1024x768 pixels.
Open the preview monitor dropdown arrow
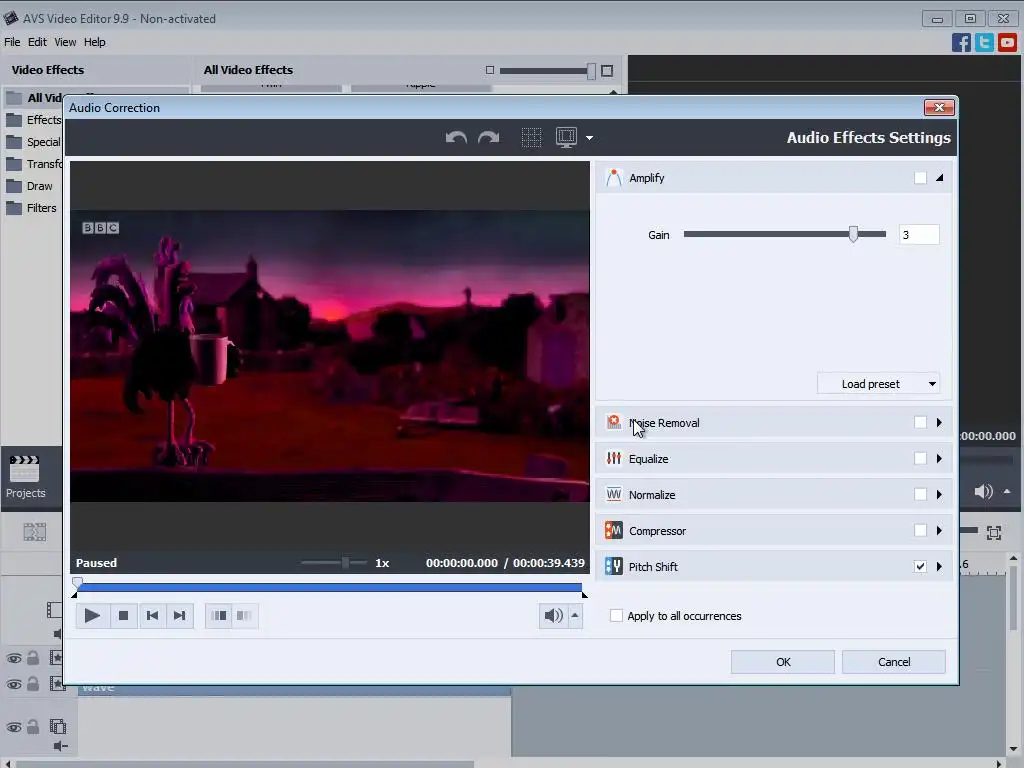pyautogui.click(x=589, y=138)
